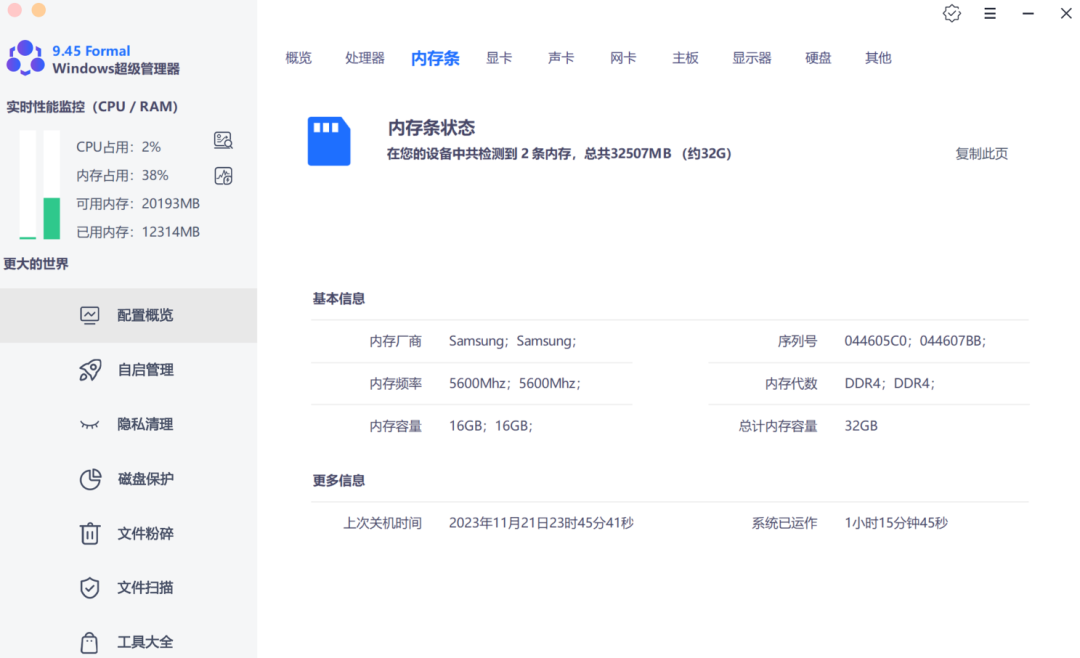The width and height of the screenshot is (1080, 658).
Task: Switch to the 主板 motherboard tab
Action: (x=685, y=57)
